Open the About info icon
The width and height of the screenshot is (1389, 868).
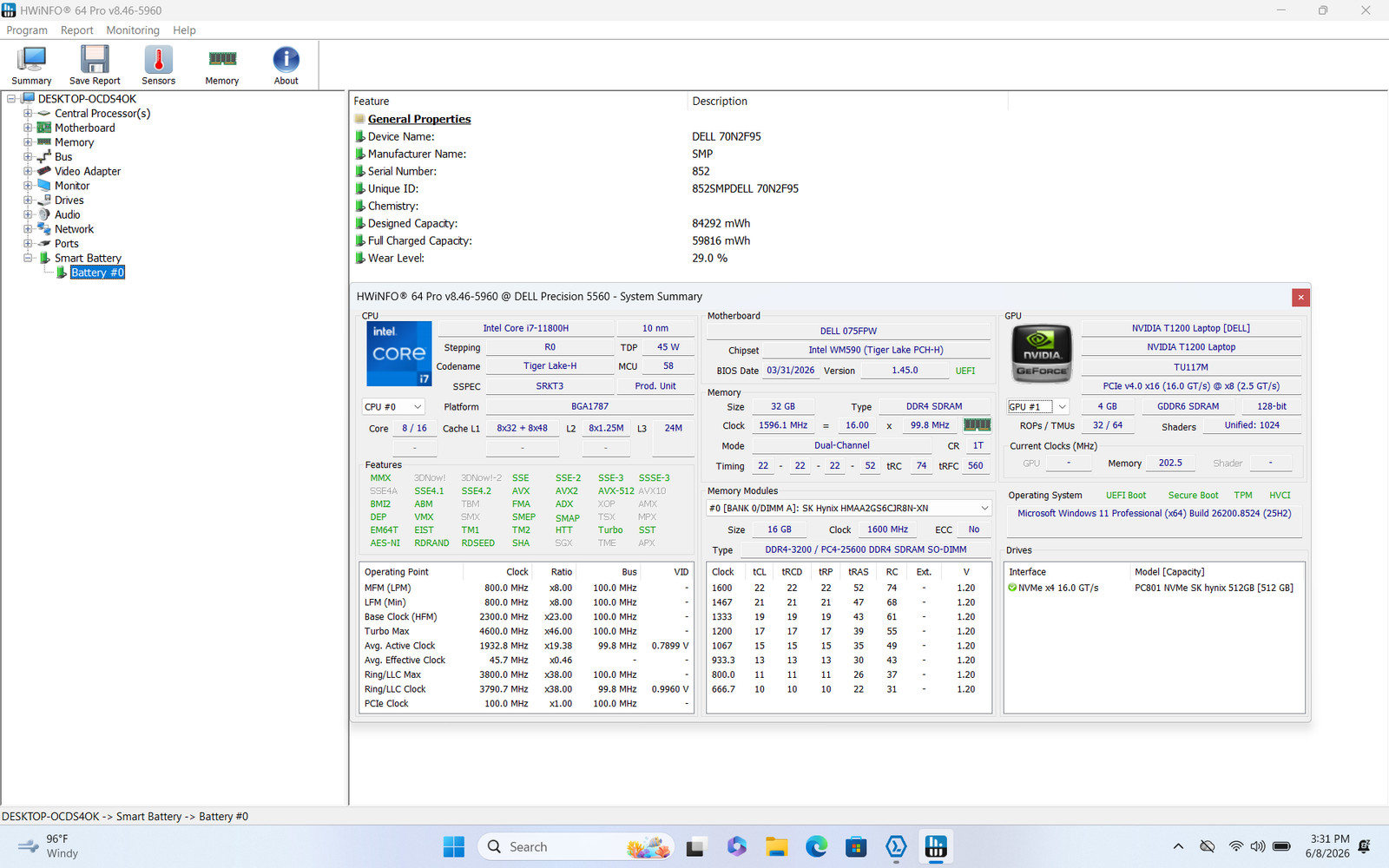pos(286,65)
